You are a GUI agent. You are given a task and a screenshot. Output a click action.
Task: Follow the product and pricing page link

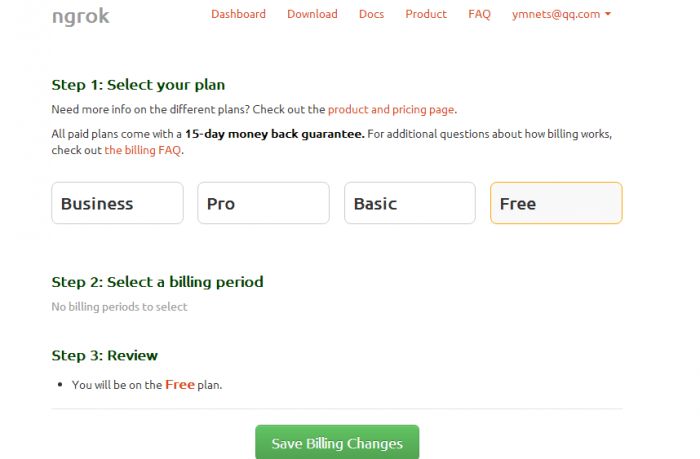pyautogui.click(x=391, y=110)
